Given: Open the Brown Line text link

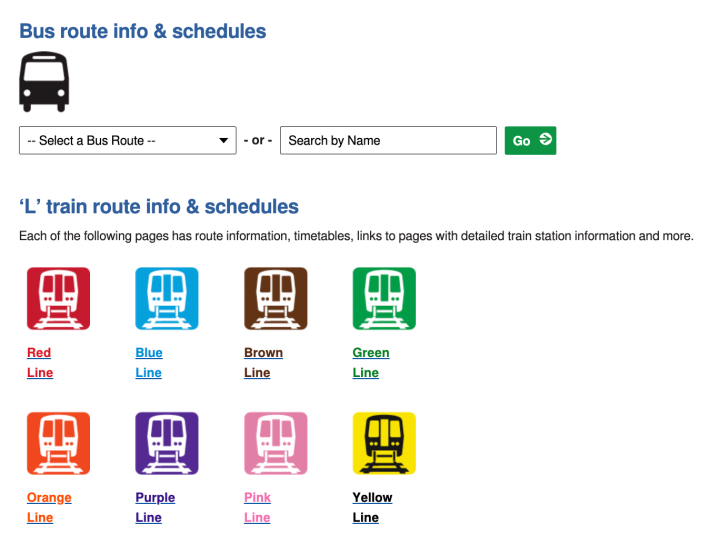Looking at the screenshot, I should click(263, 362).
